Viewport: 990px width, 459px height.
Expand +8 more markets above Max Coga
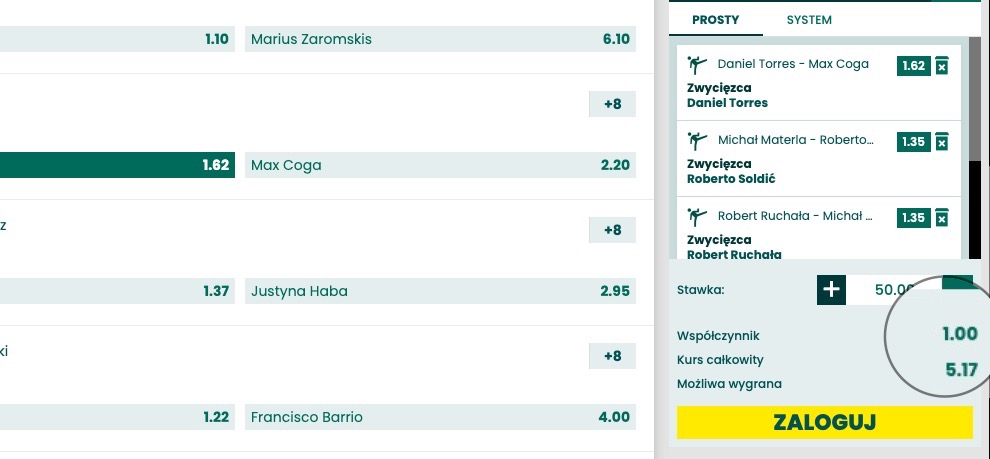pos(612,104)
